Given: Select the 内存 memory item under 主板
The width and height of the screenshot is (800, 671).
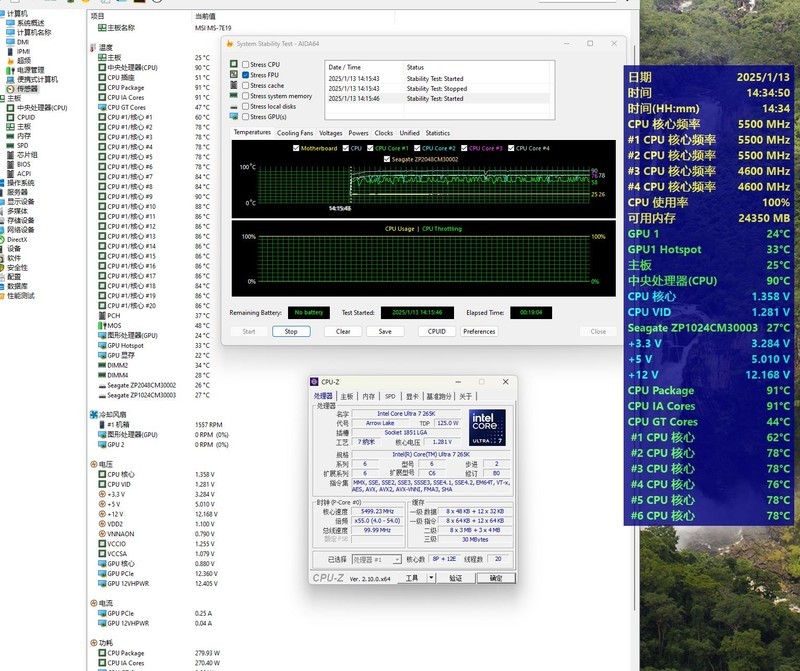Looking at the screenshot, I should [x=23, y=136].
